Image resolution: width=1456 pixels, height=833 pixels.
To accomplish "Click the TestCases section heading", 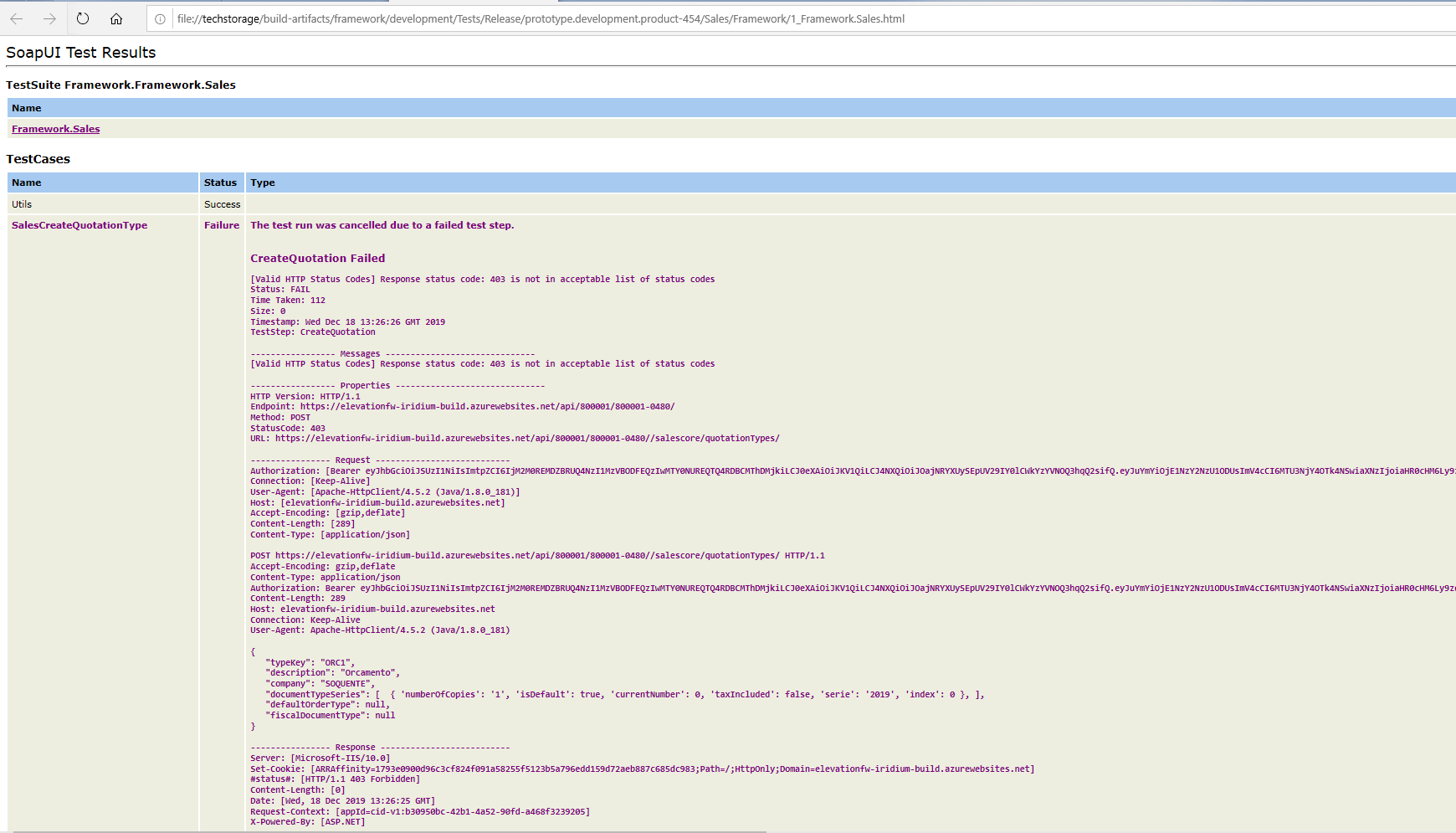I will click(38, 159).
